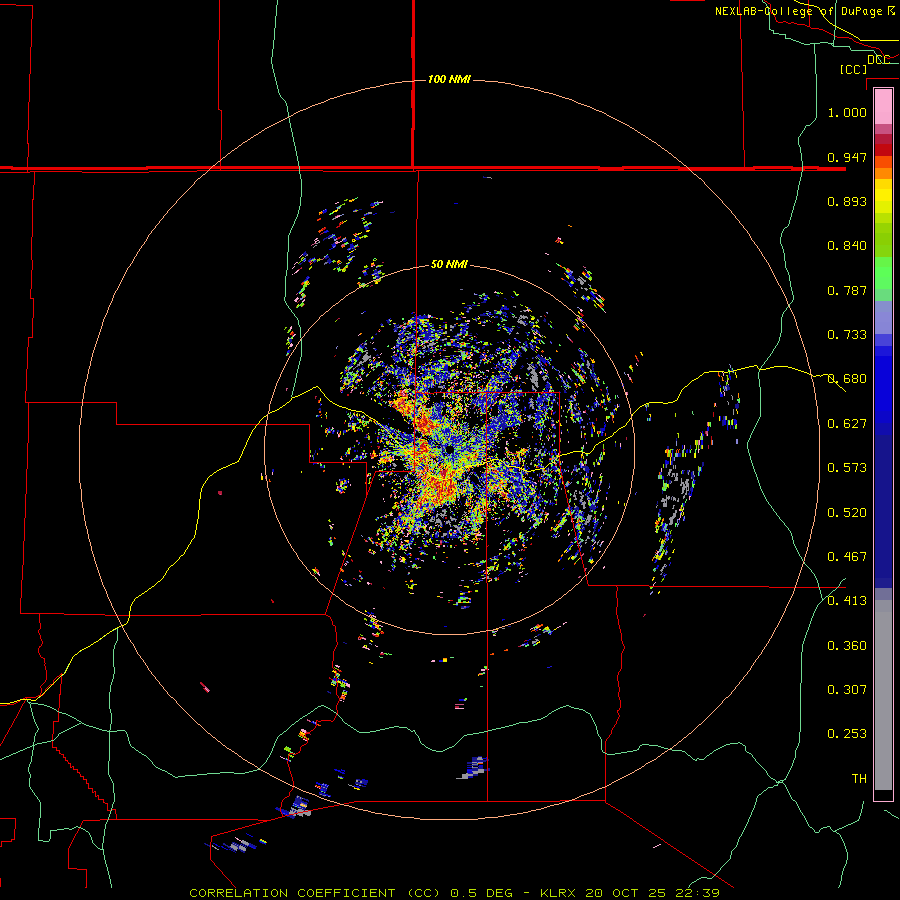
Task: Click the 22:39 timestamp in the caption
Action: (x=697, y=893)
